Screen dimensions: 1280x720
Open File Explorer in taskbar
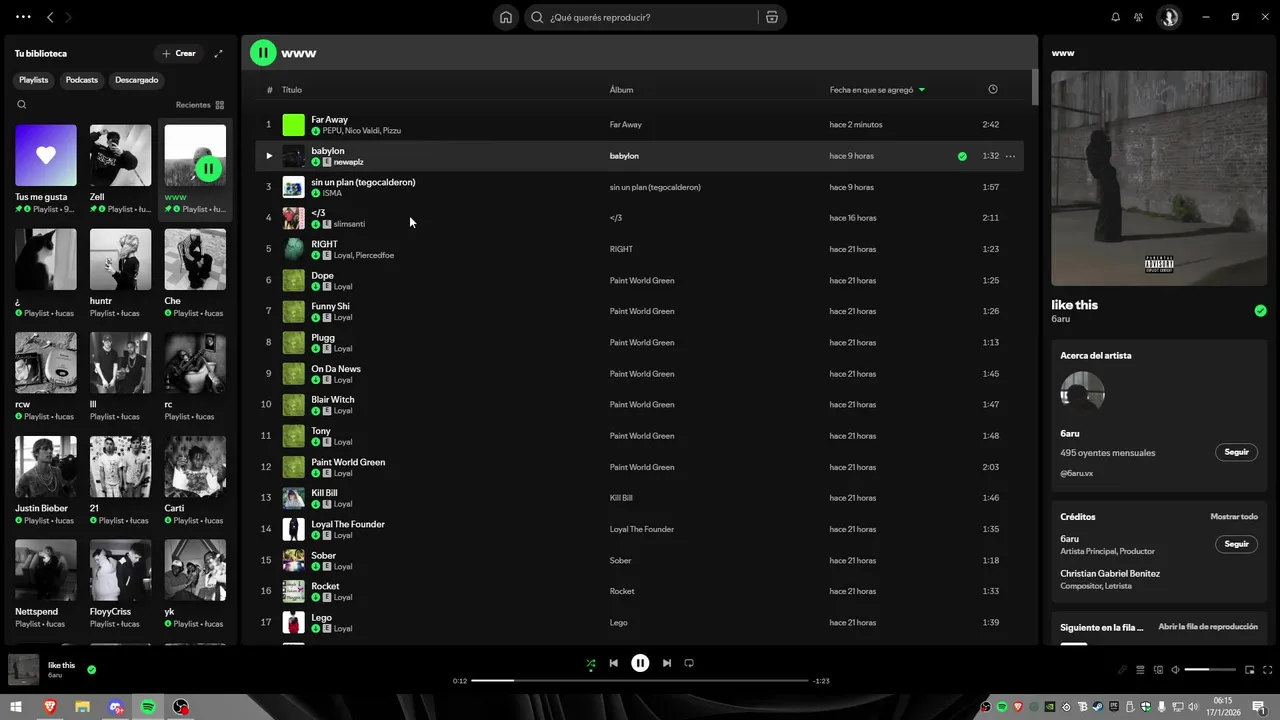coord(83,707)
